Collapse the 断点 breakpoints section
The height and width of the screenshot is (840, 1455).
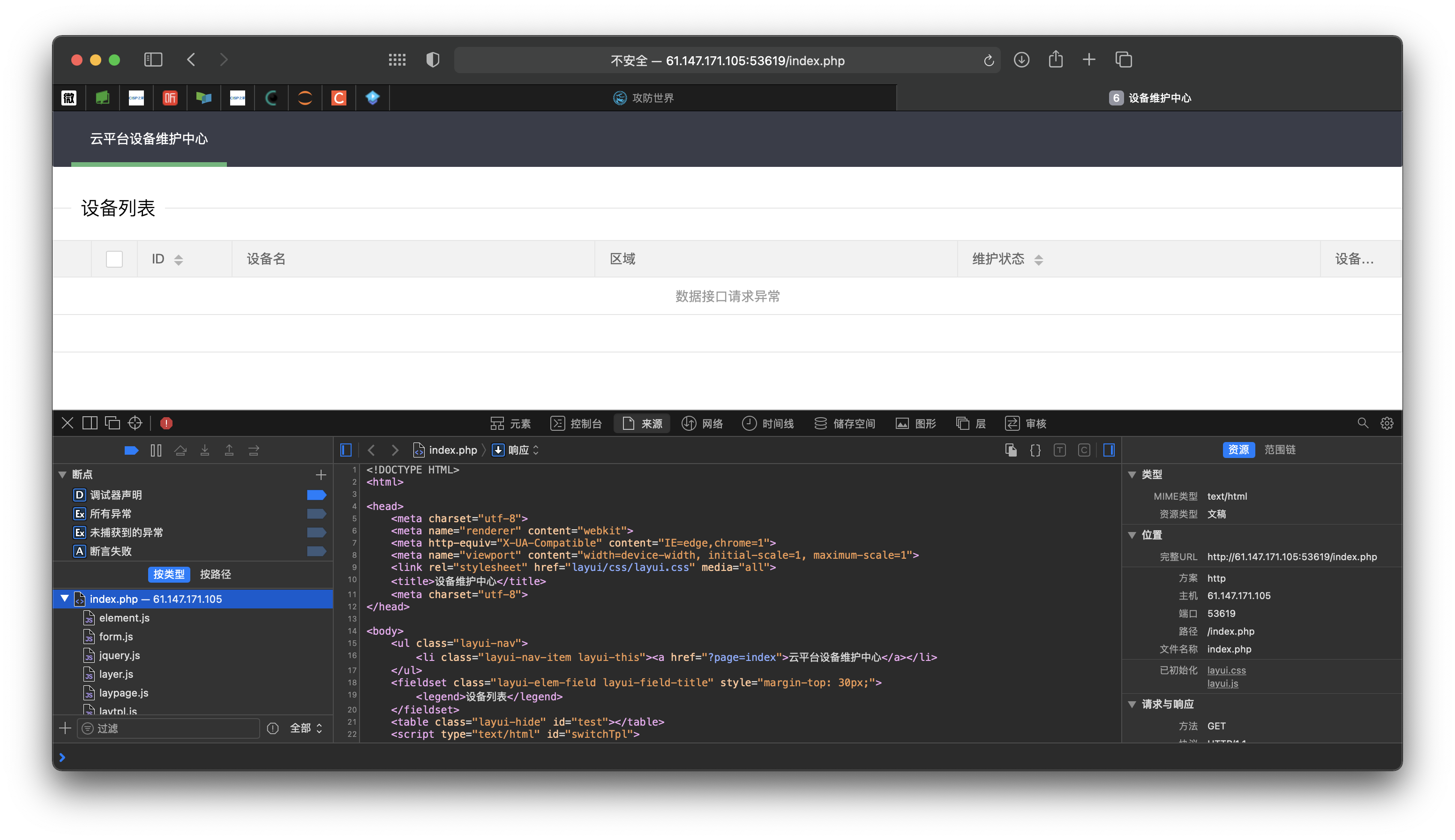click(x=63, y=474)
